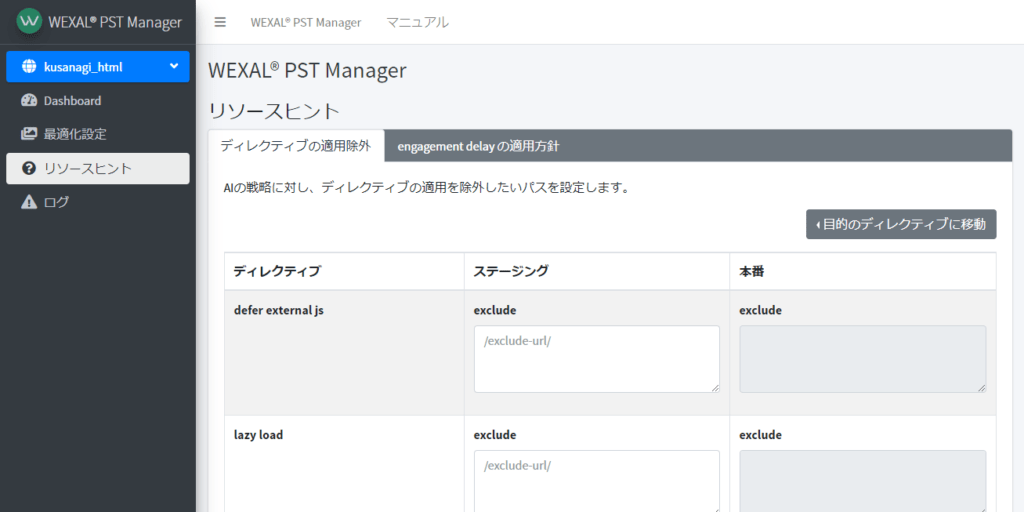Screen dimensions: 1024x512
Task: Click the 最適化設定 image icon
Action: pos(29,135)
